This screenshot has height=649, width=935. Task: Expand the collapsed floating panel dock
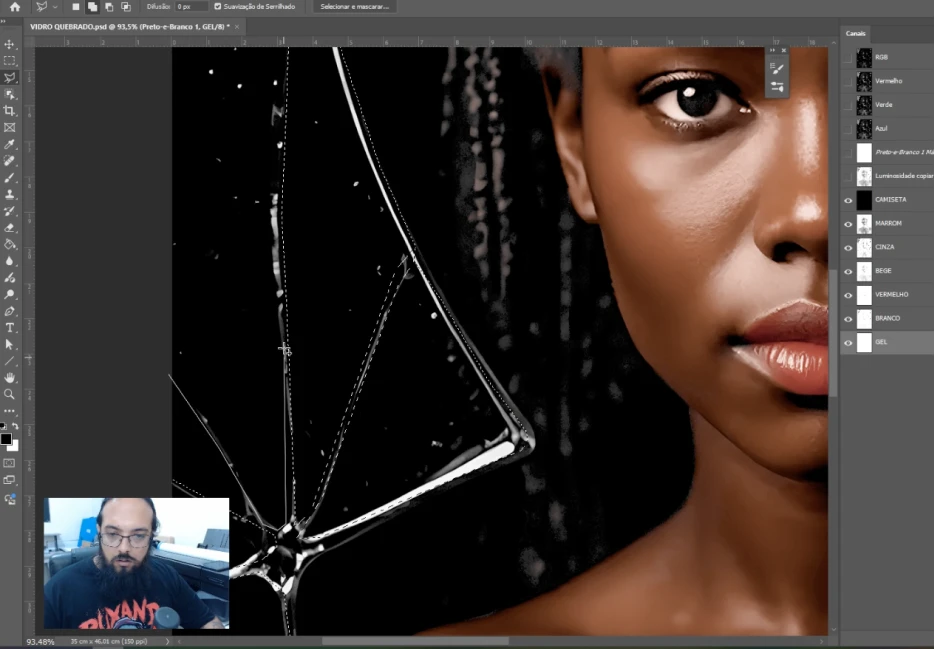coord(772,50)
